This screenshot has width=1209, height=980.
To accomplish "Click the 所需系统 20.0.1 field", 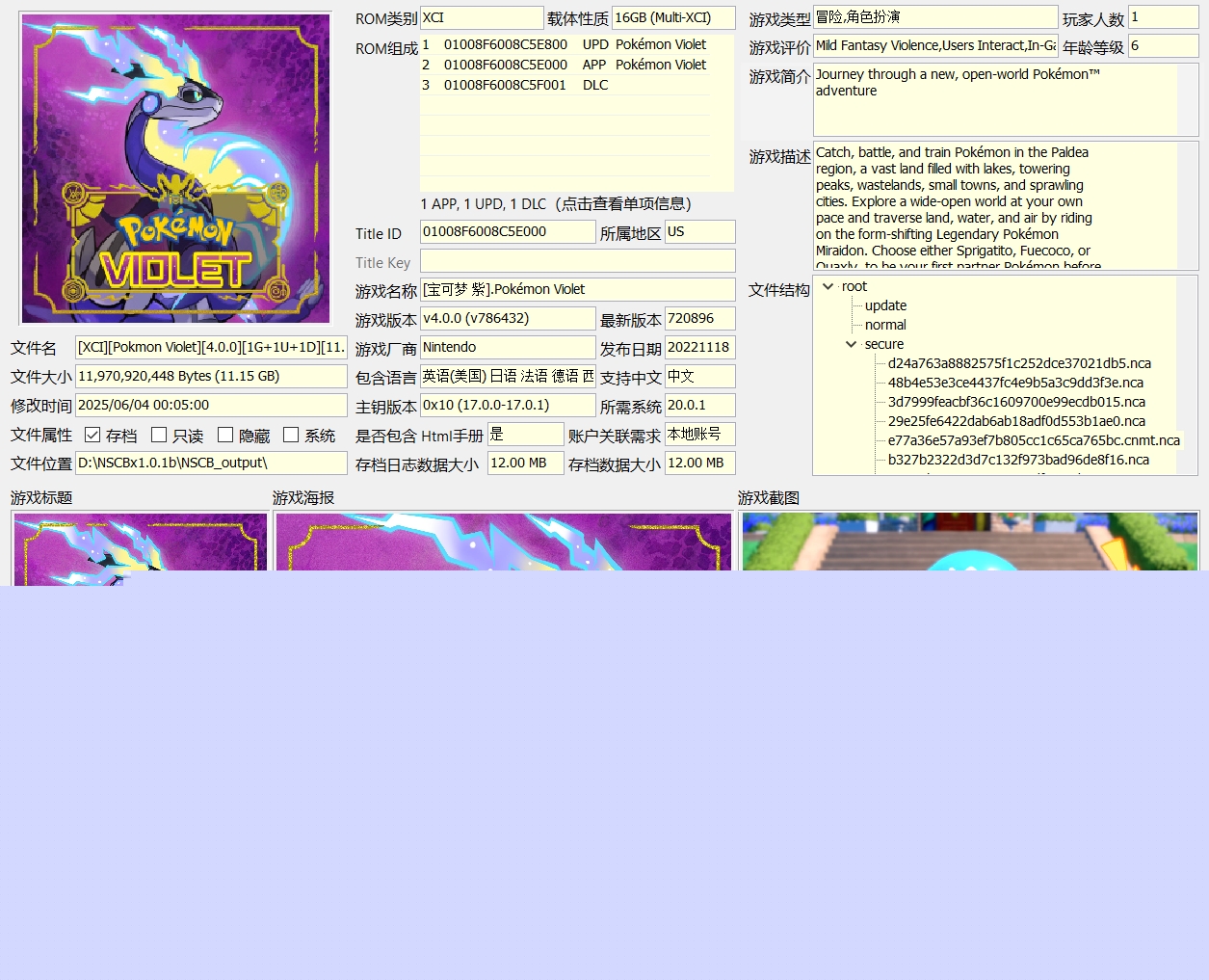I will [x=700, y=406].
